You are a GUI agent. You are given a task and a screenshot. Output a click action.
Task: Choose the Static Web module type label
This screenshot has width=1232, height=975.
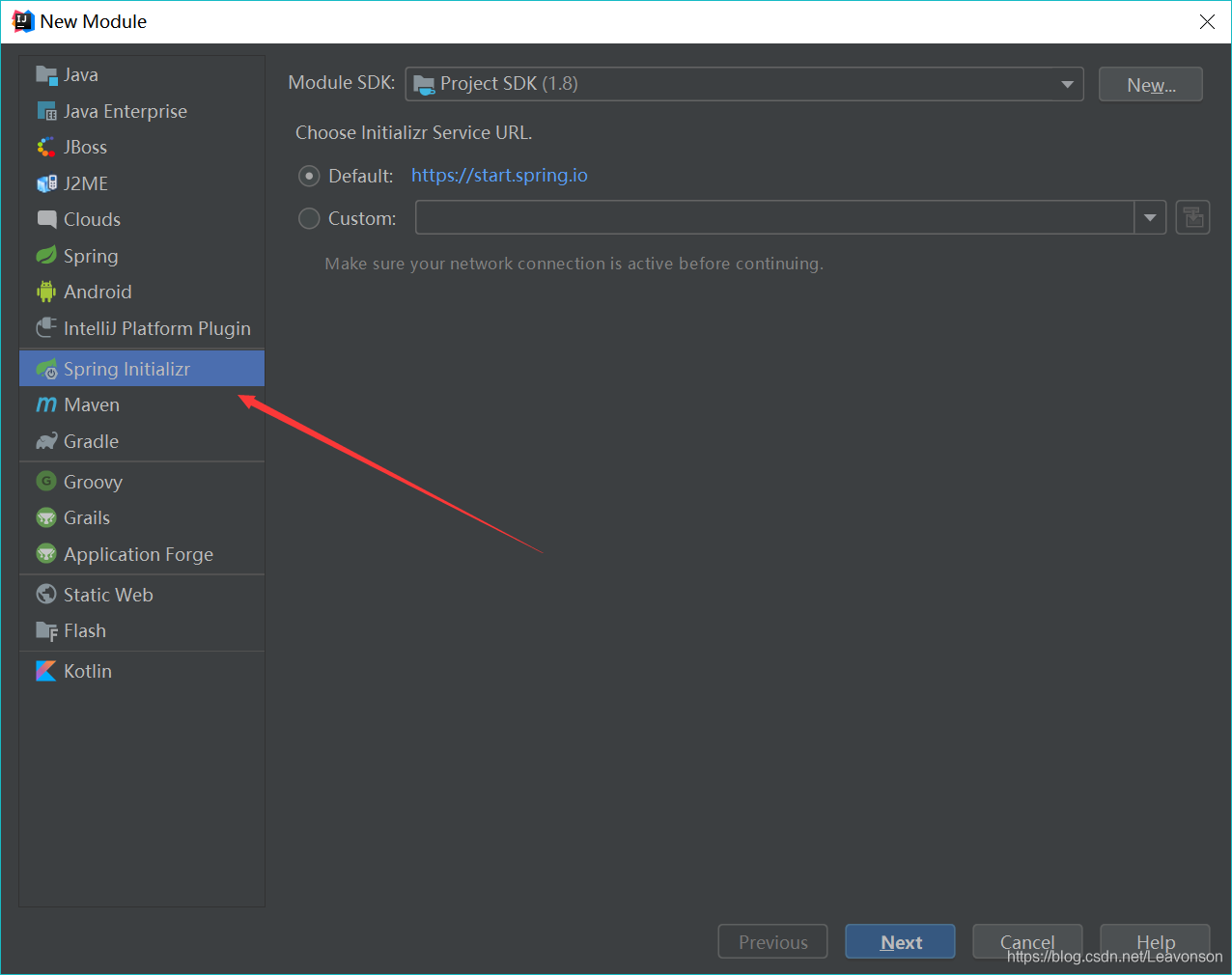108,595
